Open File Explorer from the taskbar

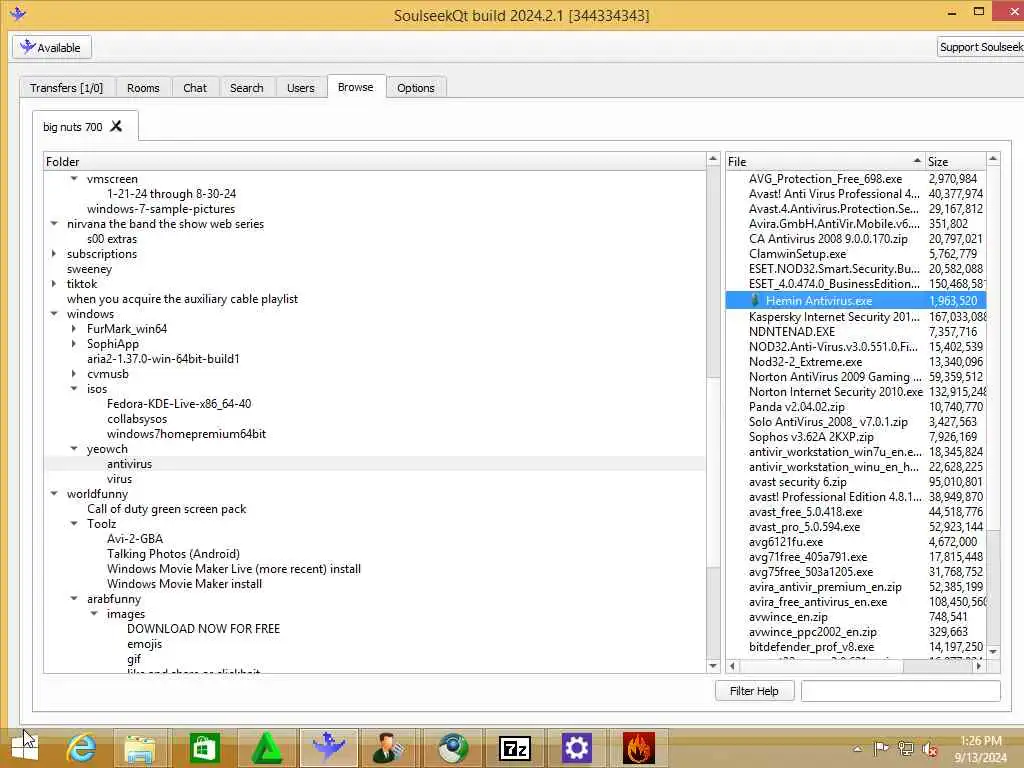140,748
